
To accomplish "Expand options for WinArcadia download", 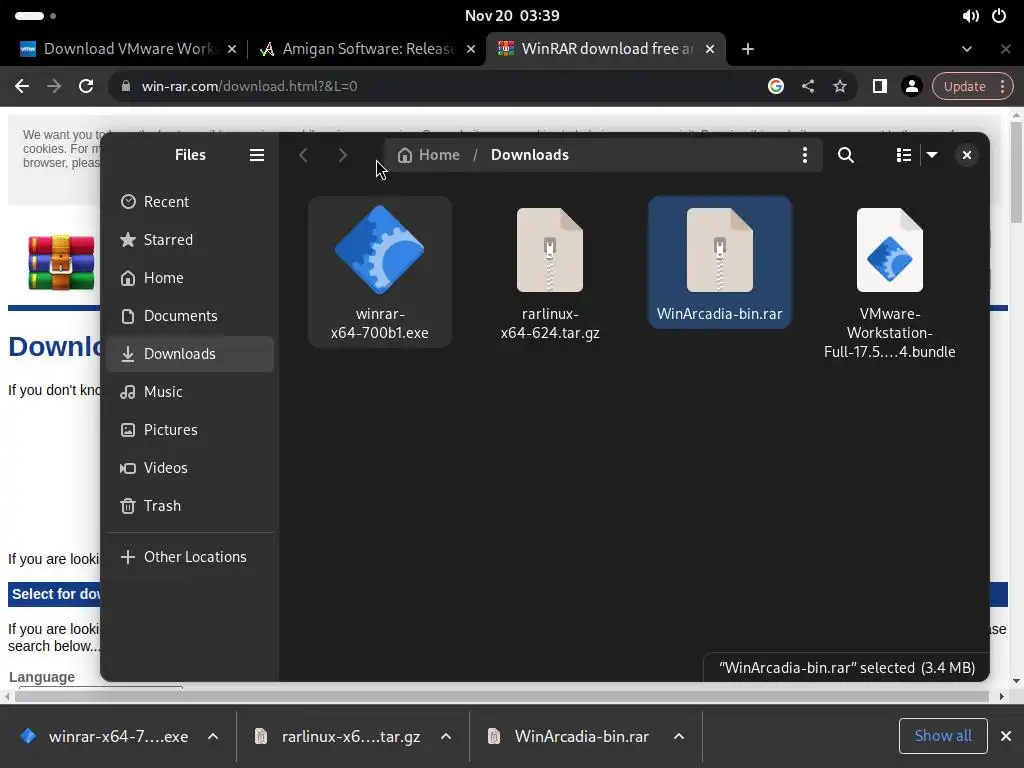I will coord(679,737).
